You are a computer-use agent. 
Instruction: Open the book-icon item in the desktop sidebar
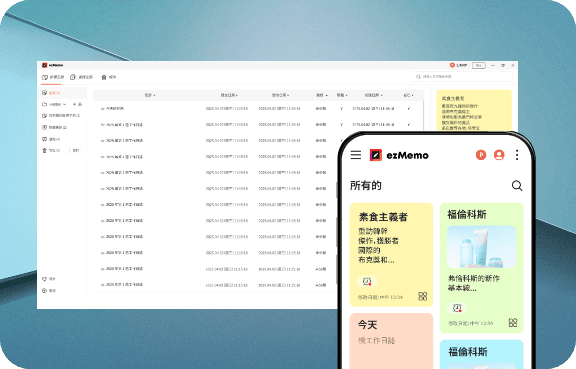pos(51,139)
